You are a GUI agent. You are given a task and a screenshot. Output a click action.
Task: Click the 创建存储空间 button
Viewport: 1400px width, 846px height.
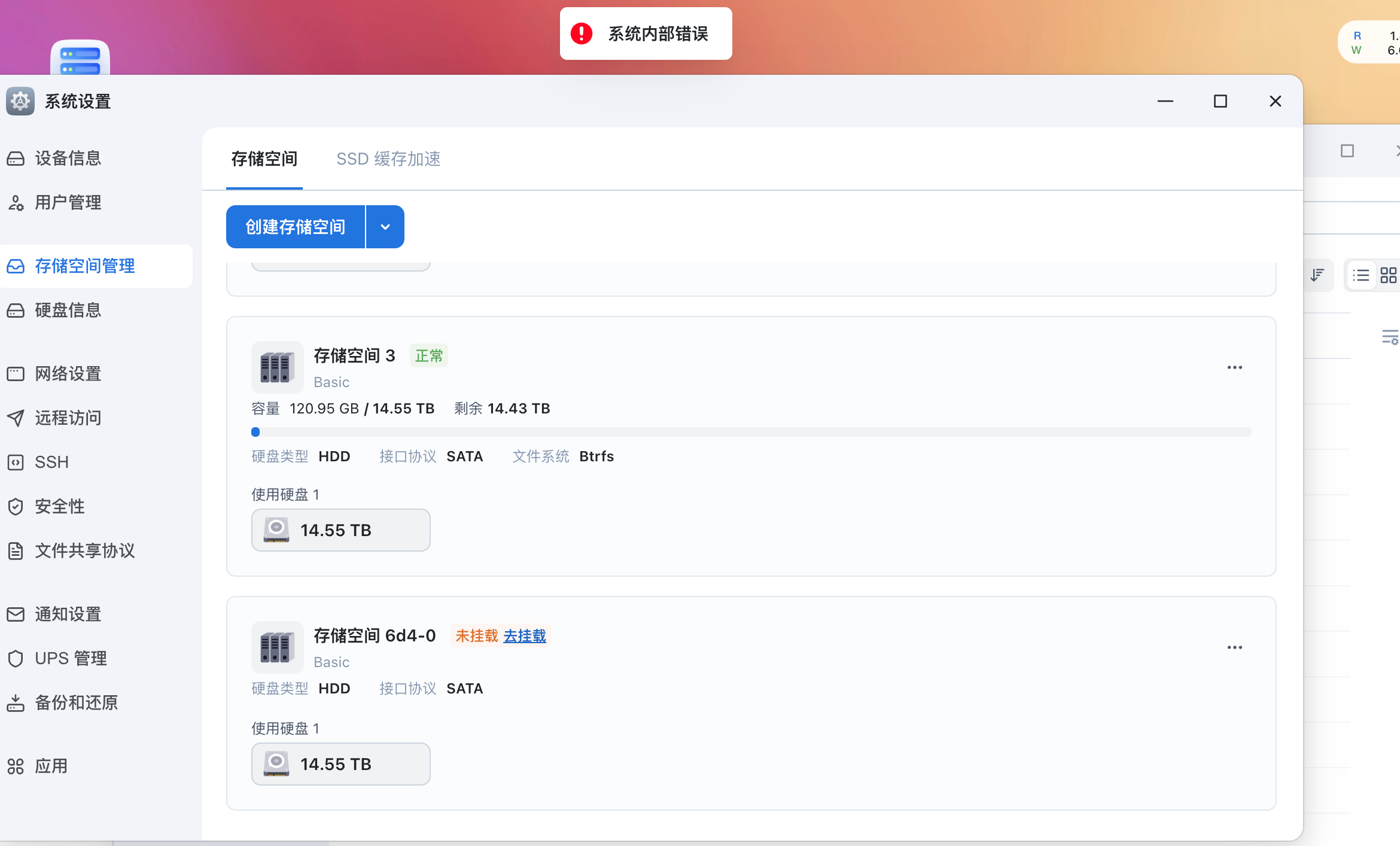click(296, 227)
